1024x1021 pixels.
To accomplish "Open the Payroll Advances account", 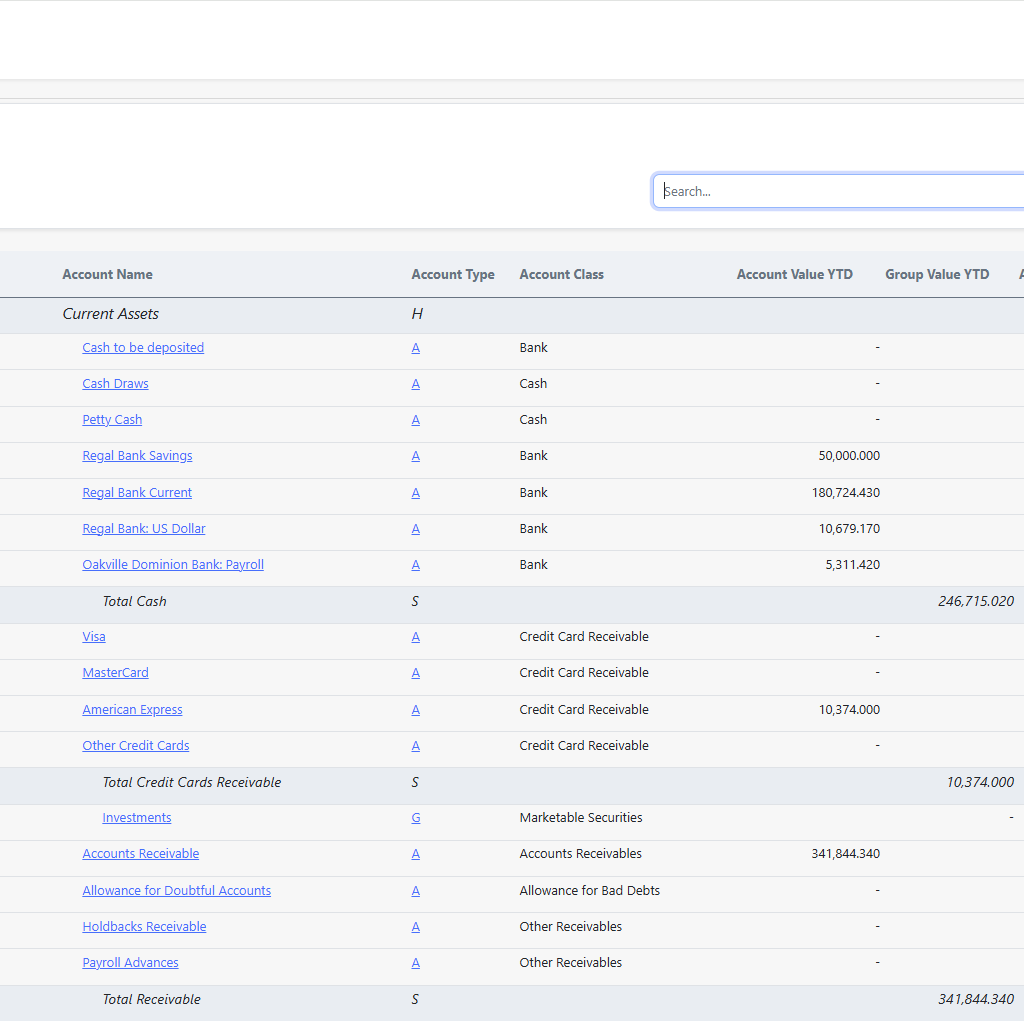I will 130,962.
